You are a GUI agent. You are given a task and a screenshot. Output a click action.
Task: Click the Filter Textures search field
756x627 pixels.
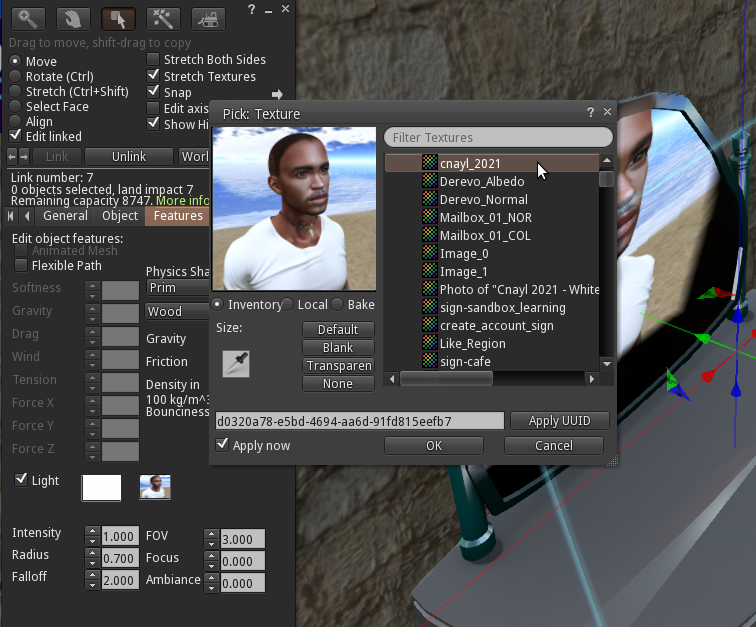coord(498,137)
